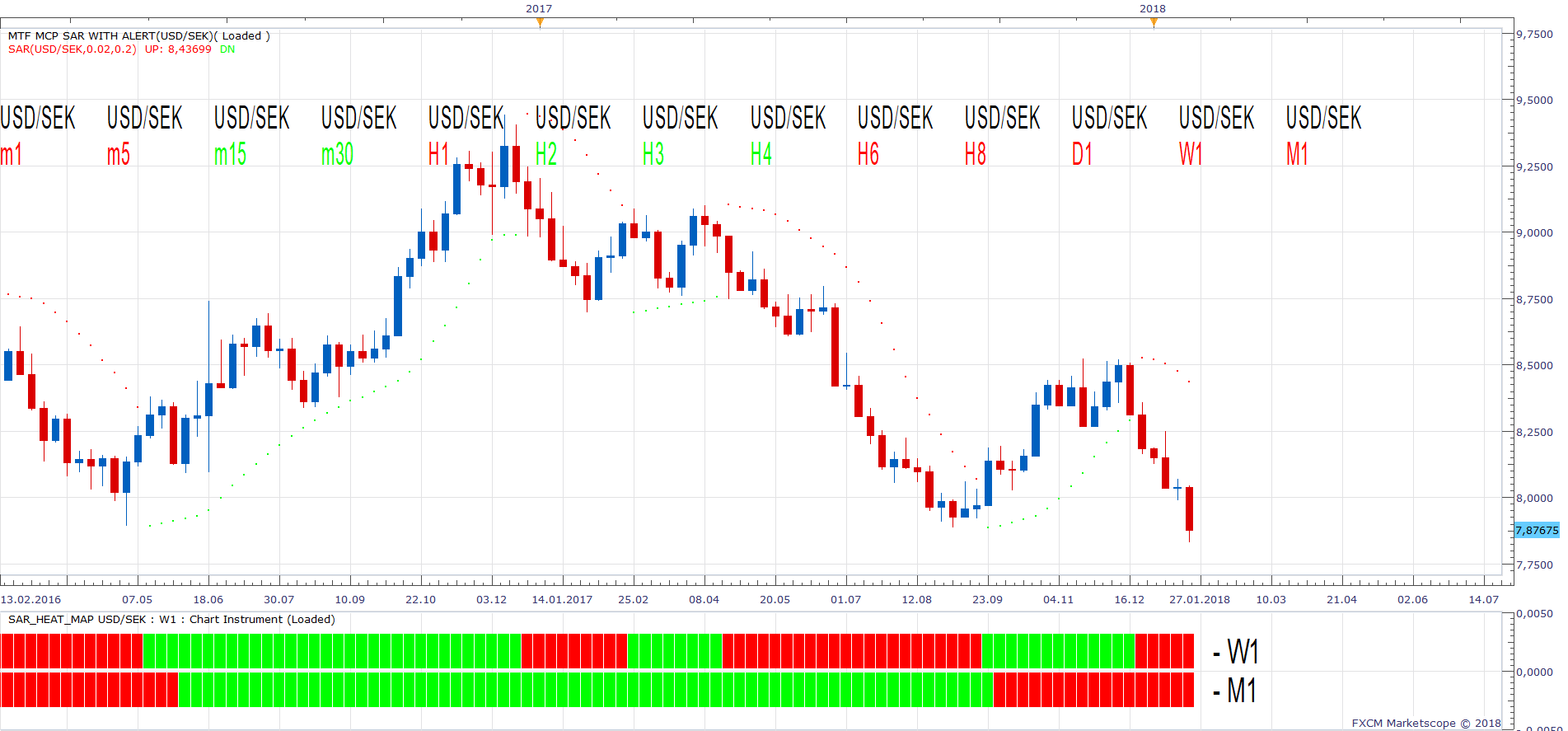This screenshot has height=731, width=1568.
Task: Click the 8,5000 price axis label
Action: 1535,365
